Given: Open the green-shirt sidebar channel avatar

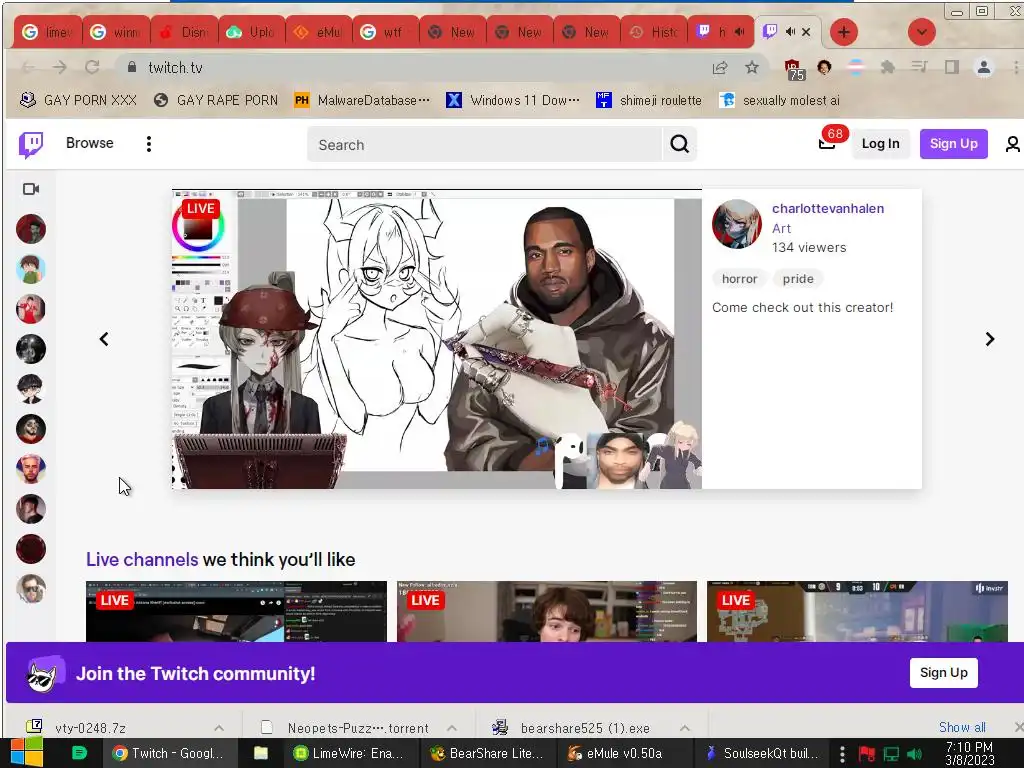Looking at the screenshot, I should click(x=31, y=269).
